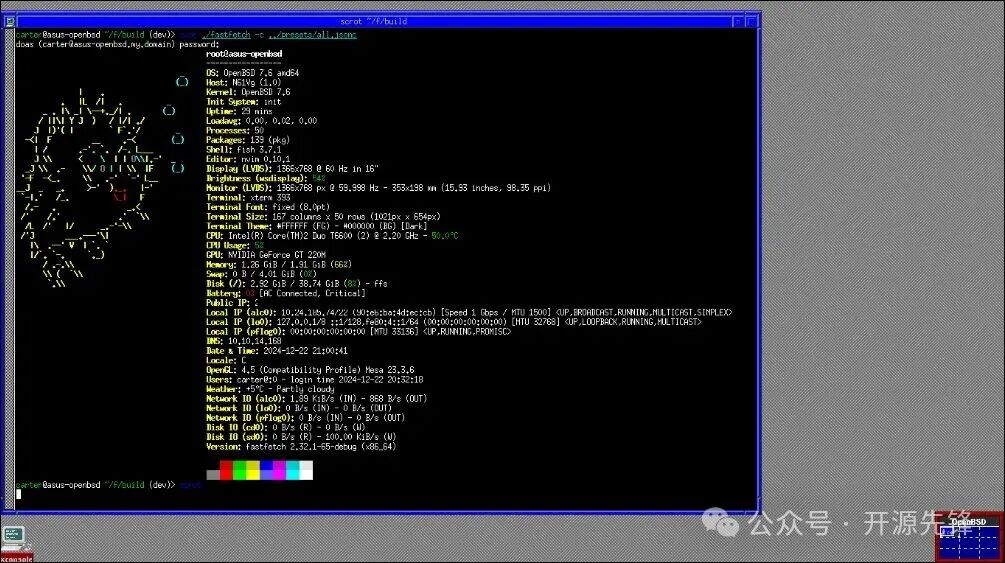This screenshot has height=563, width=1005.
Task: Click the OpenBSD label of the pager
Action: tap(968, 522)
